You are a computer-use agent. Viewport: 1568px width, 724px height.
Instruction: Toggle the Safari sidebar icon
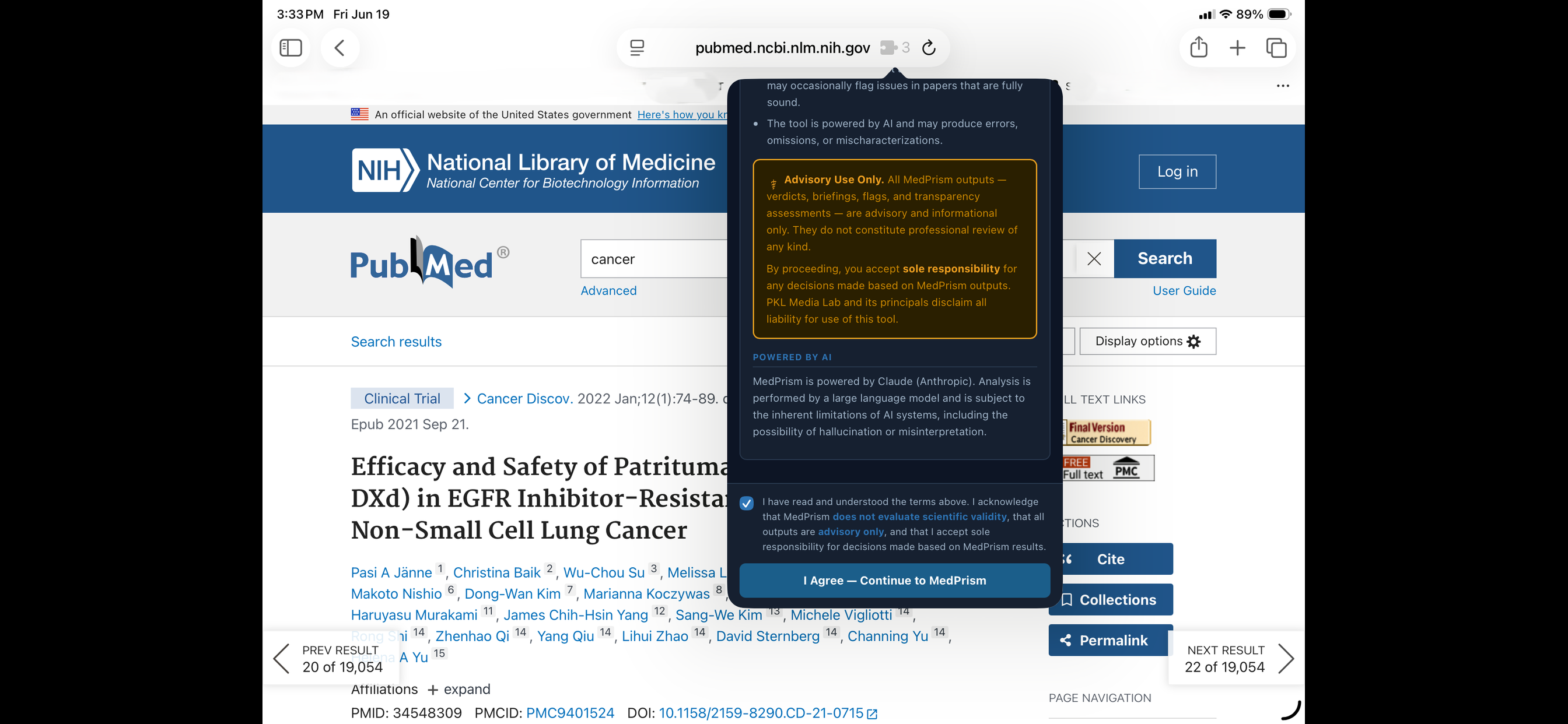[x=290, y=47]
